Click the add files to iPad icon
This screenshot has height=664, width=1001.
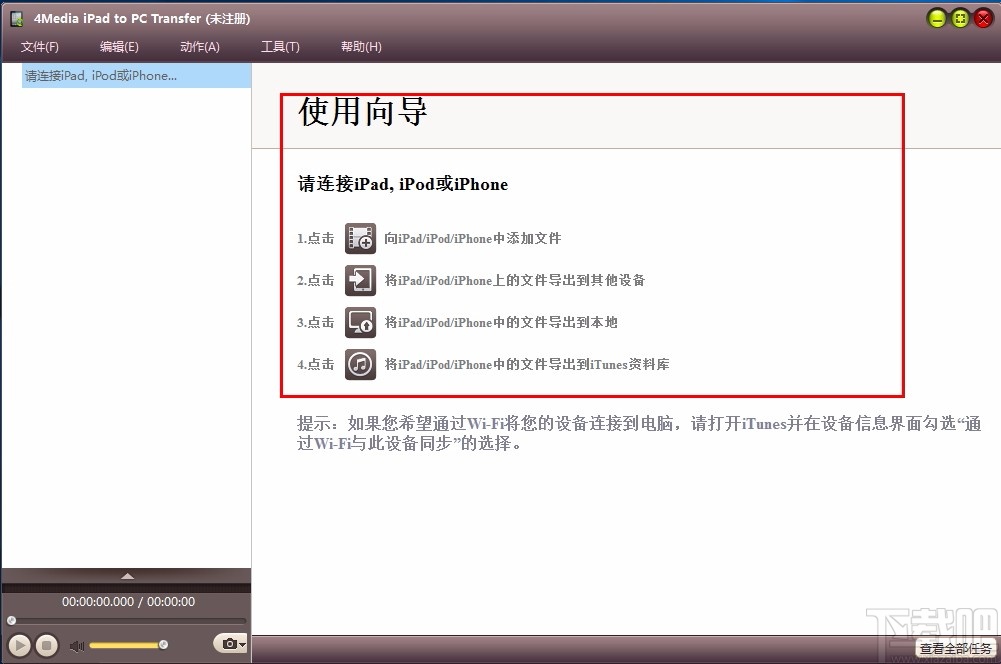coord(360,238)
